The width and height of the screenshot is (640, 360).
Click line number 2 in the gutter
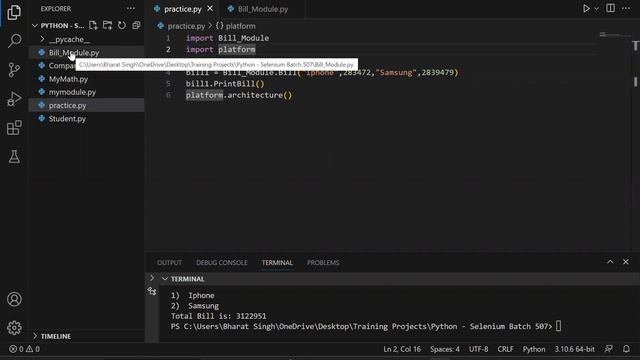point(168,49)
